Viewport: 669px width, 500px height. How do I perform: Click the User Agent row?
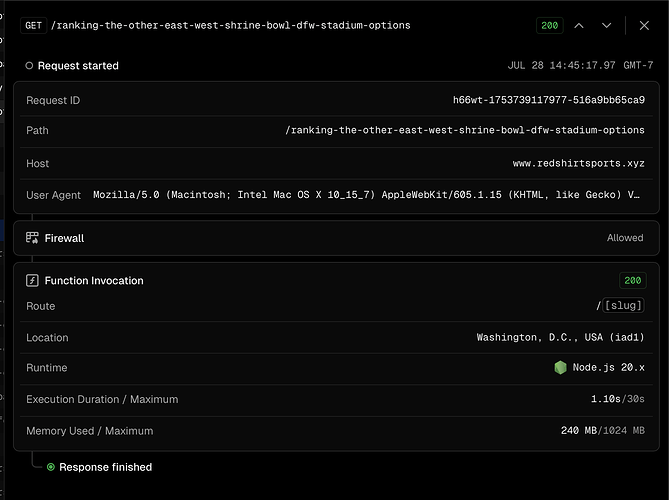pos(335,195)
